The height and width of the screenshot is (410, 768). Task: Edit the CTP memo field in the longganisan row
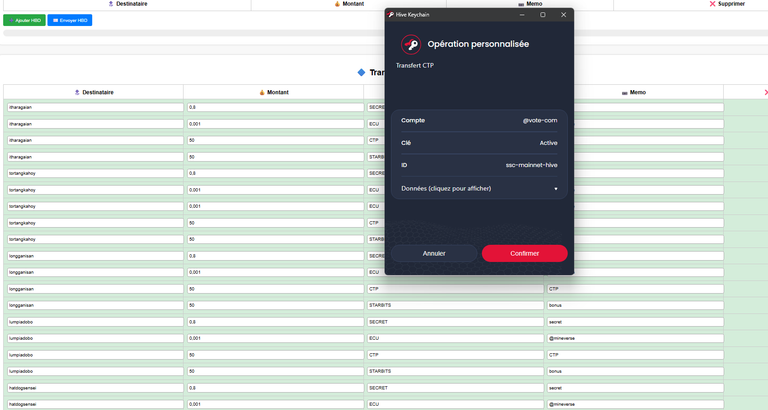point(635,289)
